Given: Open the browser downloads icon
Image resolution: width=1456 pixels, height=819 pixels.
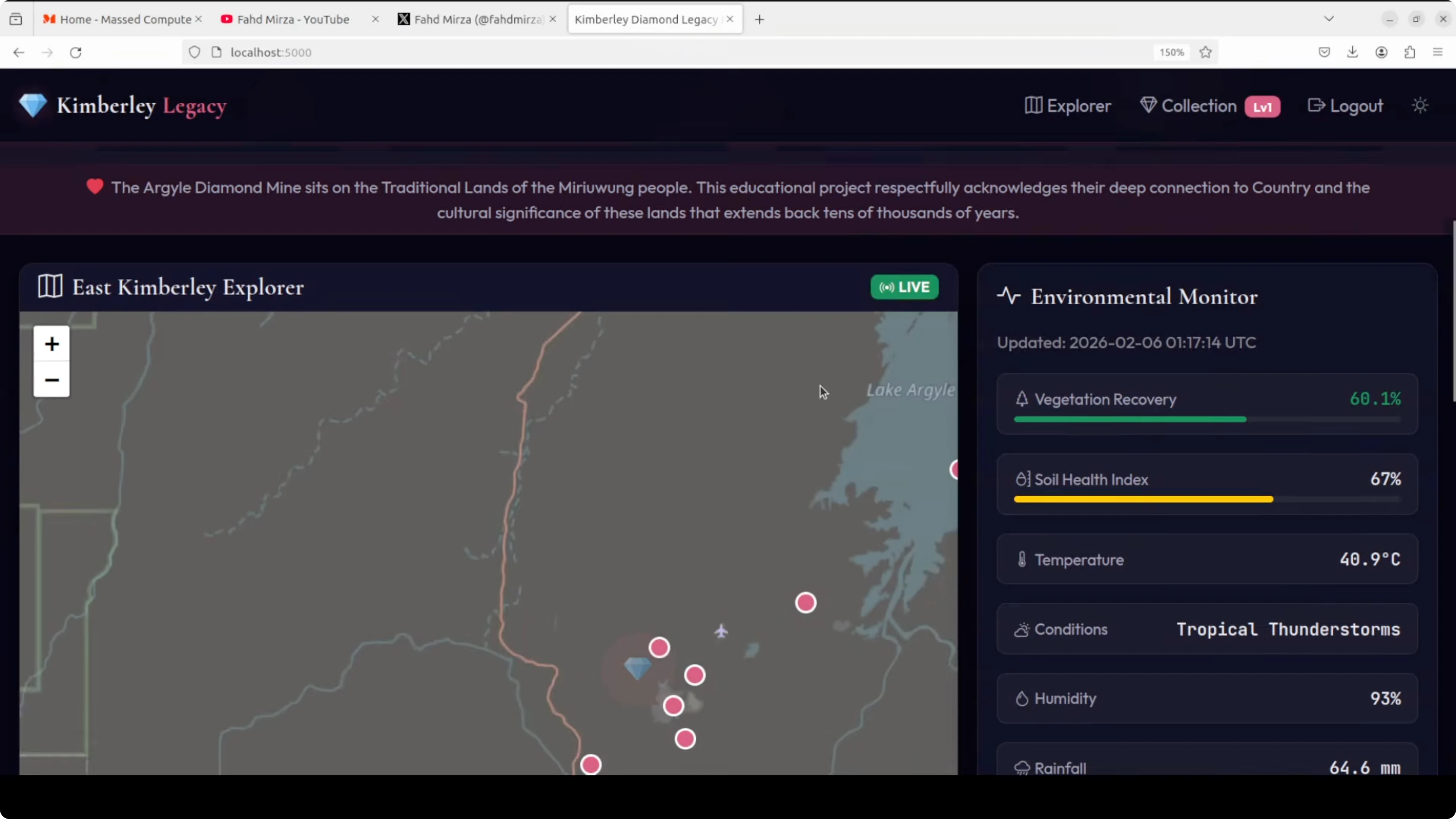Looking at the screenshot, I should (x=1353, y=52).
